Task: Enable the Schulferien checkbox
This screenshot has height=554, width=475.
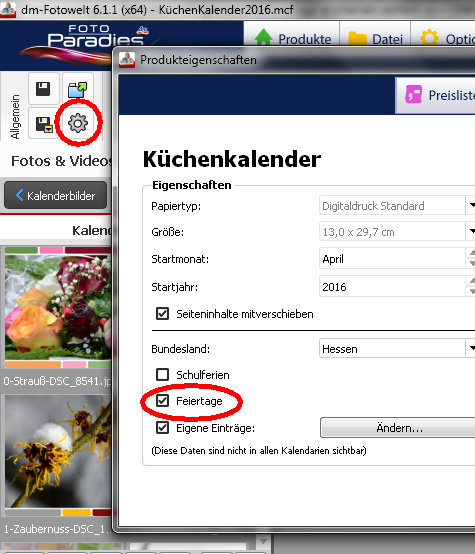Action: tap(162, 375)
